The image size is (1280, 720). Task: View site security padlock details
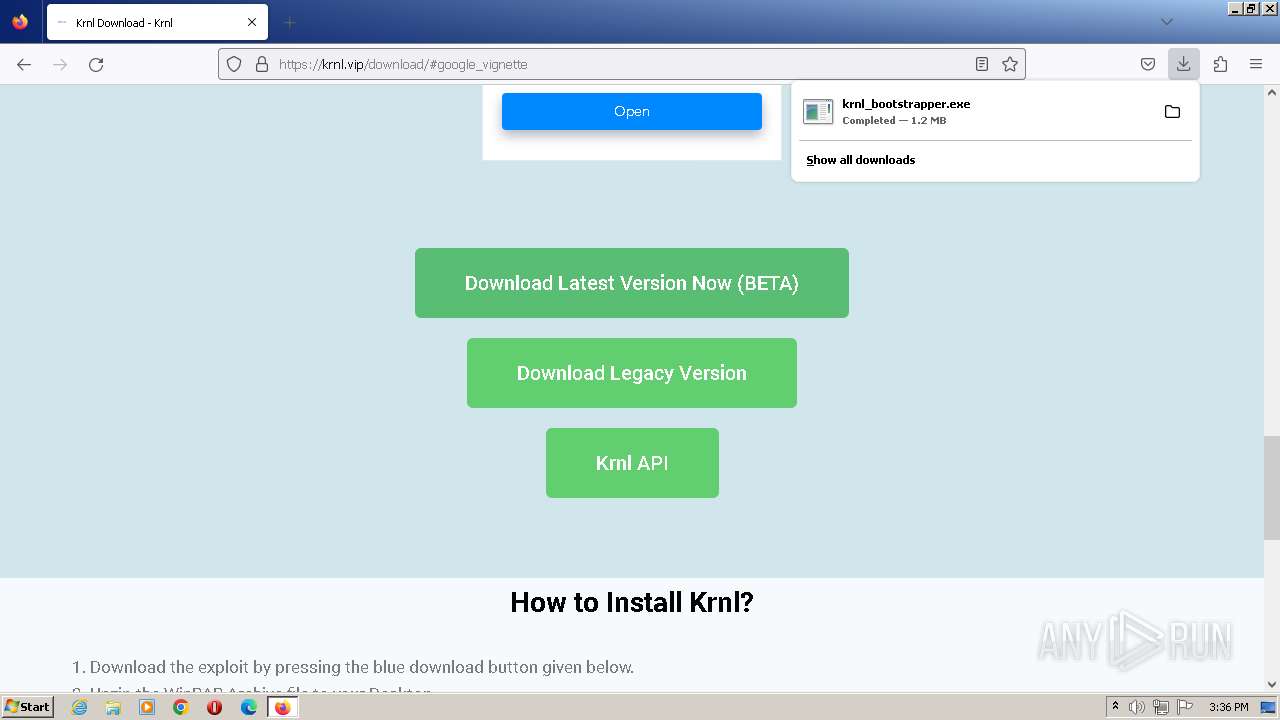coord(262,64)
